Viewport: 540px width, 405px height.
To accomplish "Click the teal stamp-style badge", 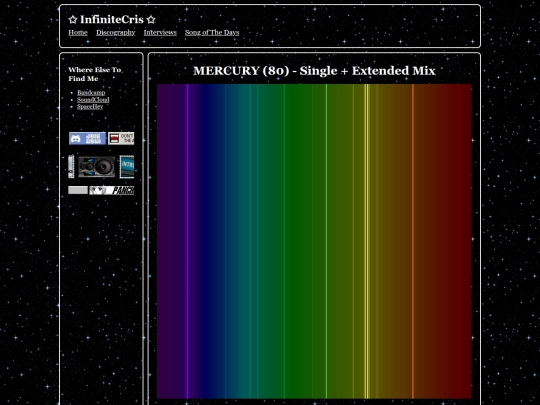I will point(127,167).
